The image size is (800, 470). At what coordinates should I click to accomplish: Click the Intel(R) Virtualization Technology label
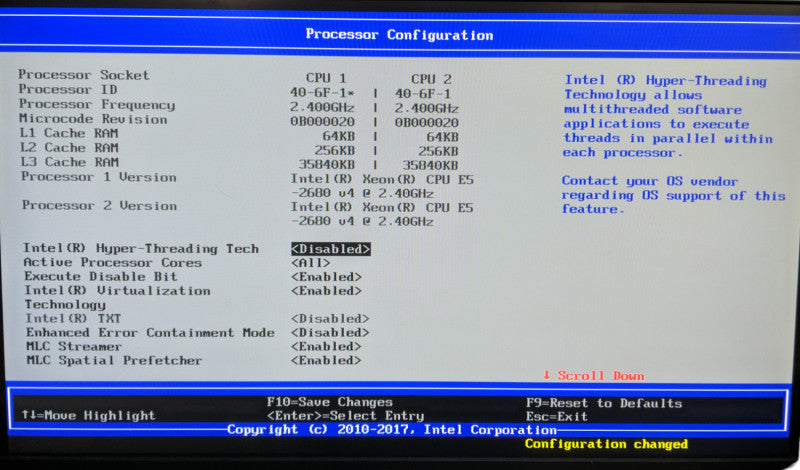point(117,298)
